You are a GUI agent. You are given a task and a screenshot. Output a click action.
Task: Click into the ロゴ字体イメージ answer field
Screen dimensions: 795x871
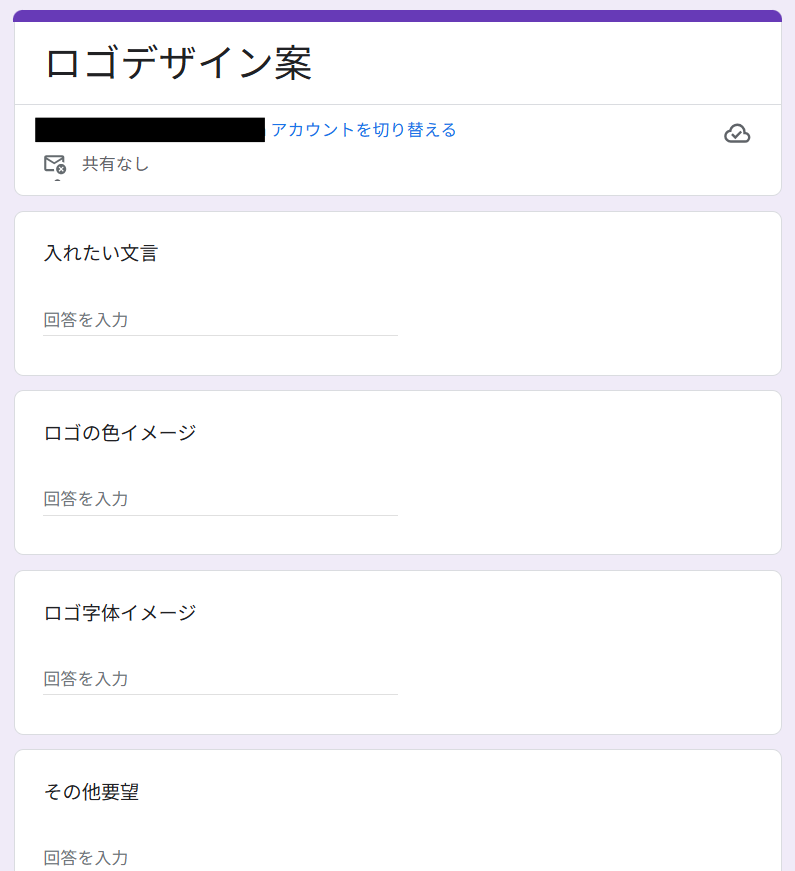(220, 679)
